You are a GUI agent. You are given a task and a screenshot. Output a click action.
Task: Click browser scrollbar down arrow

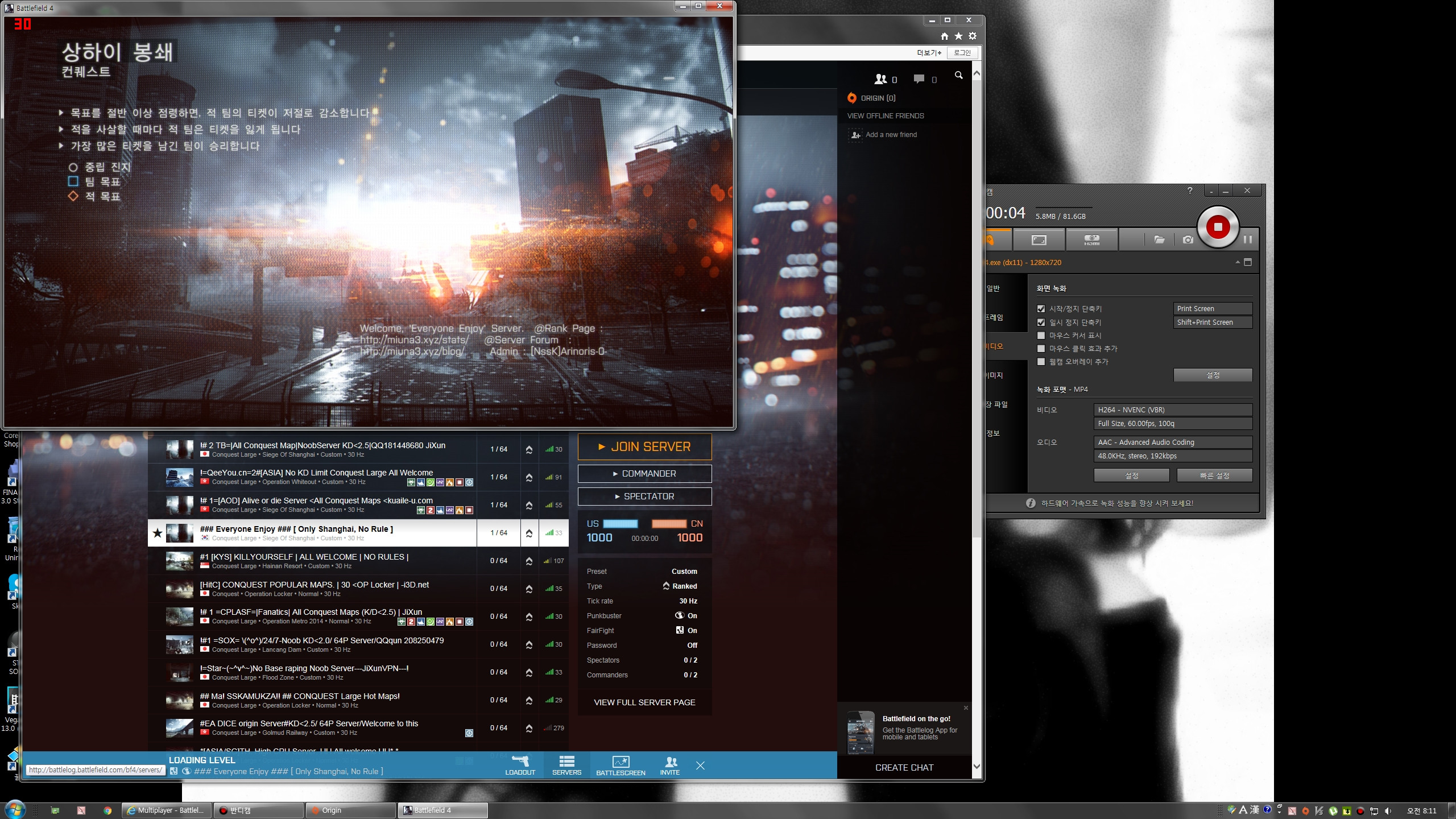(x=977, y=767)
